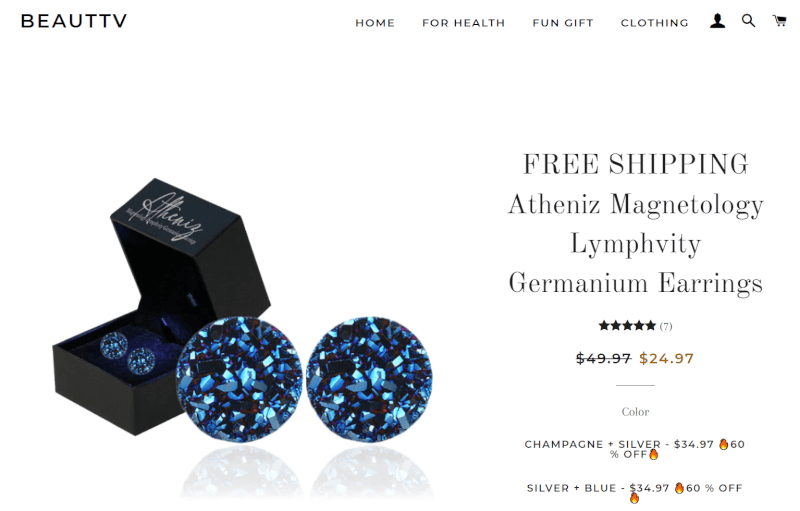Click the large blue earrings product image
Image resolution: width=800 pixels, height=511 pixels.
(305, 378)
